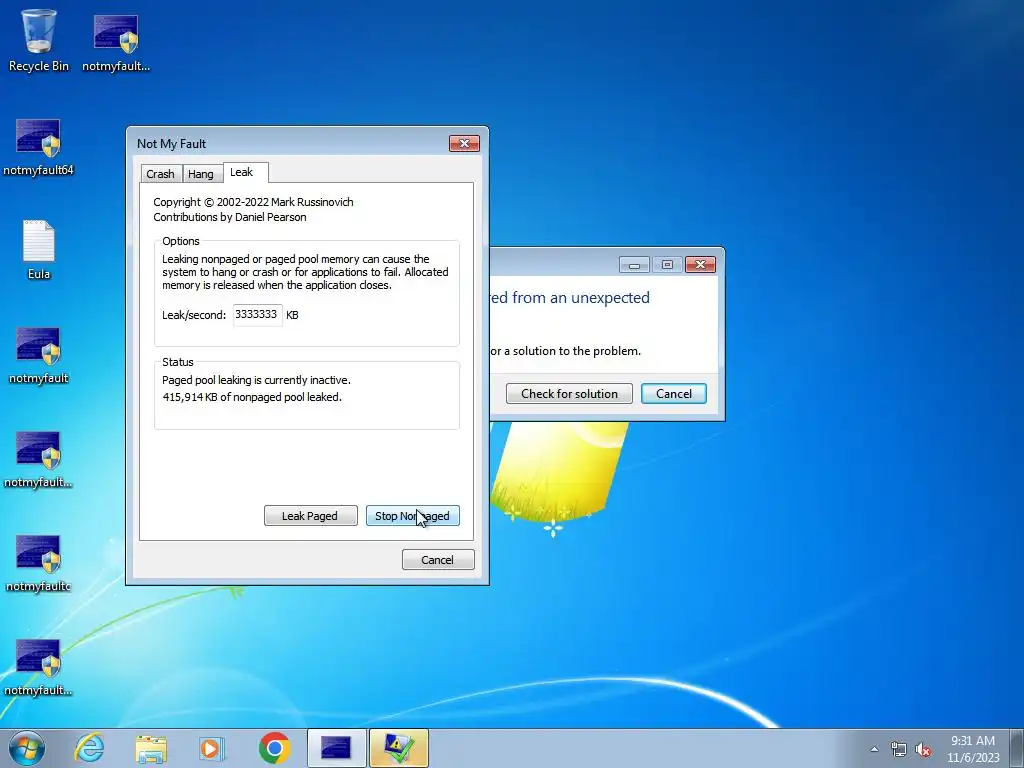Open the Windows Start menu orb
Viewport: 1024px width, 768px height.
(27, 748)
